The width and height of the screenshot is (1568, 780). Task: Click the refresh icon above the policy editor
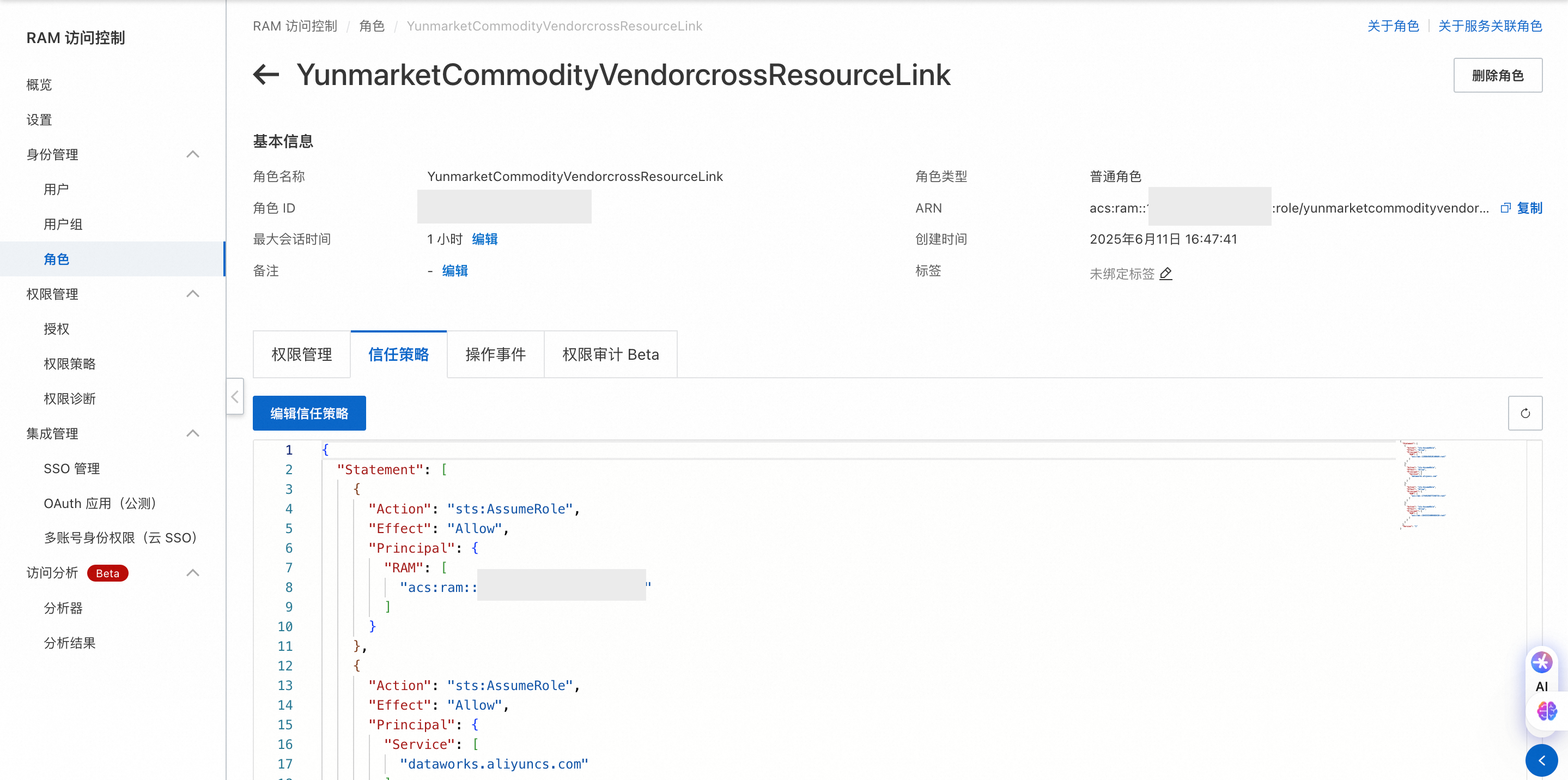pos(1524,413)
